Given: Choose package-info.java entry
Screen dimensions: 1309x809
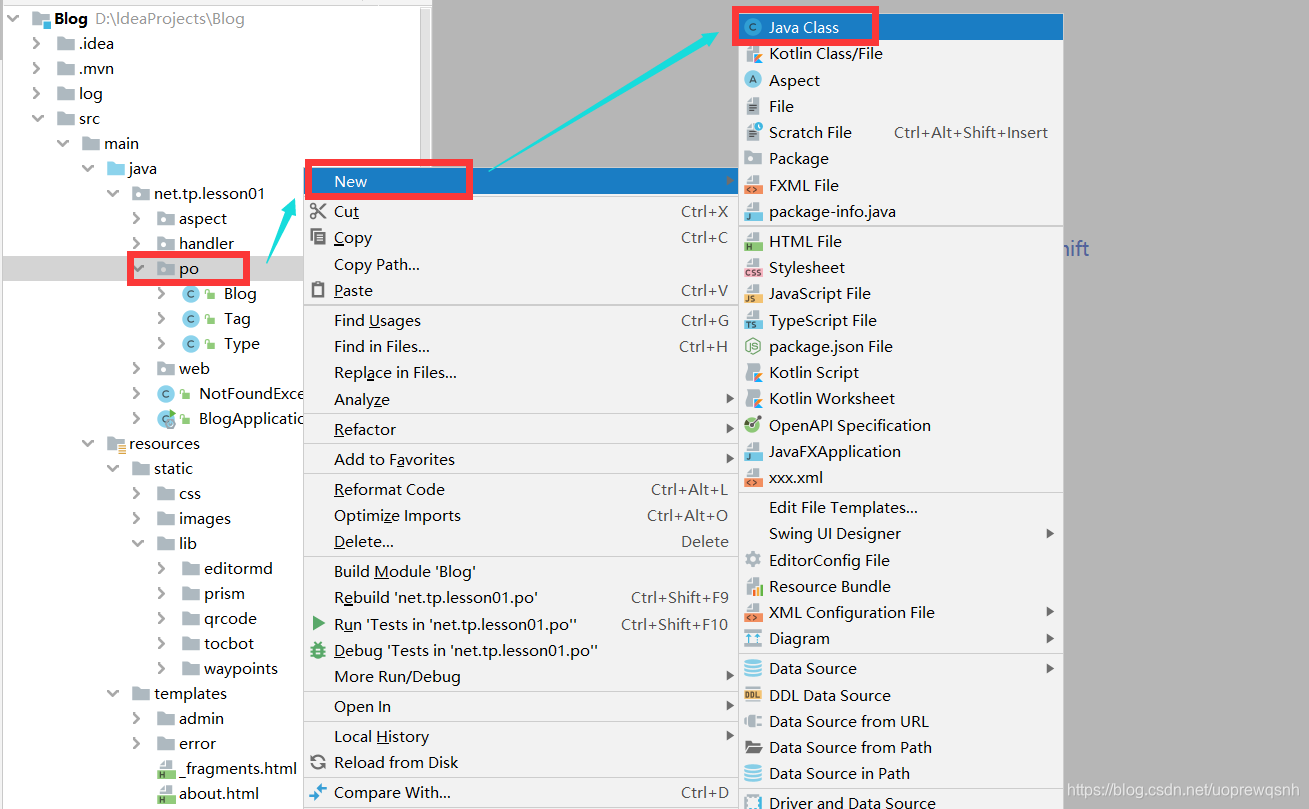Looking at the screenshot, I should click(x=901, y=211).
